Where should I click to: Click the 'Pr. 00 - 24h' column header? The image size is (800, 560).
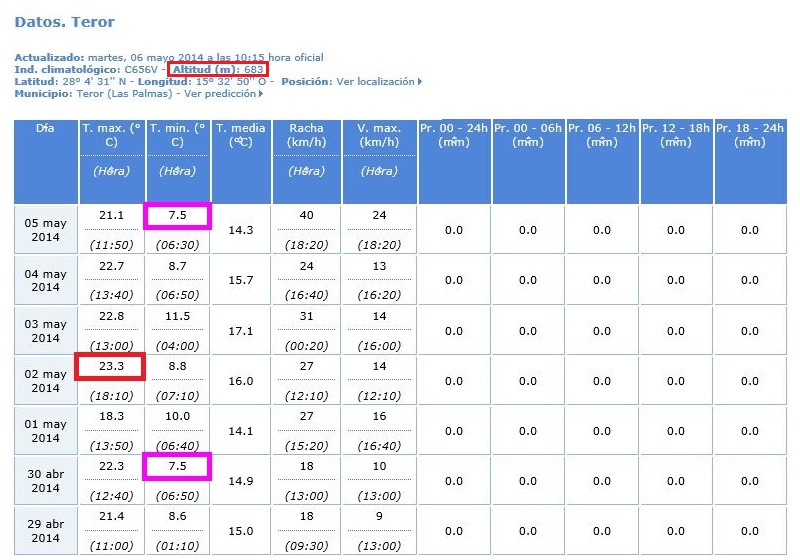click(453, 135)
